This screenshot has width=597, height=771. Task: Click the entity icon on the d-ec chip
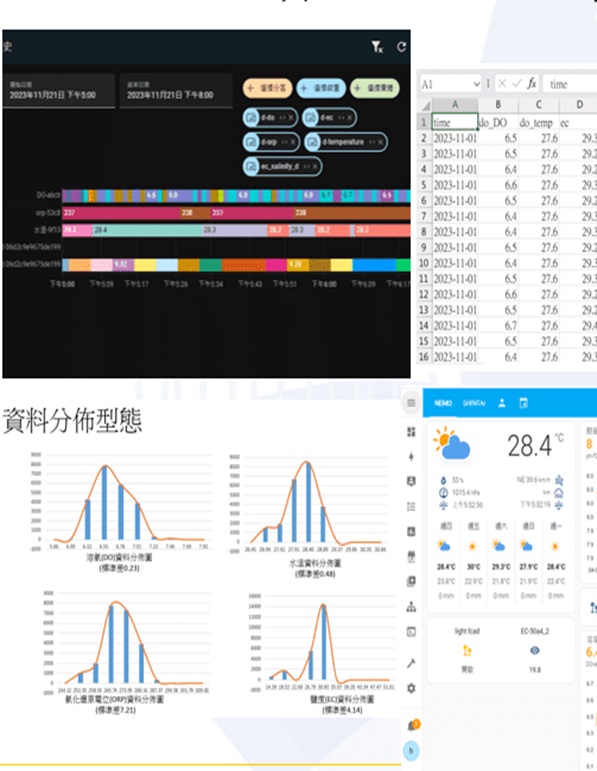pyautogui.click(x=311, y=118)
